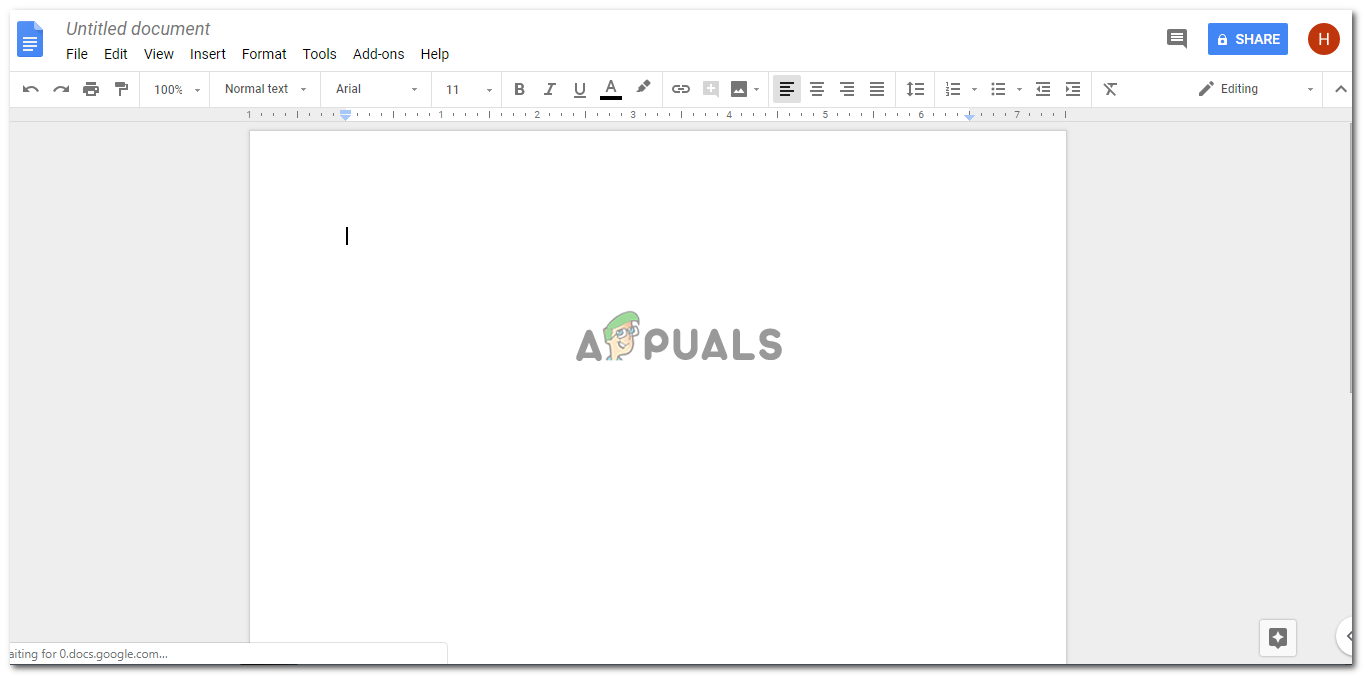The image size is (1363, 676).
Task: Click the Undo icon
Action: click(x=31, y=89)
